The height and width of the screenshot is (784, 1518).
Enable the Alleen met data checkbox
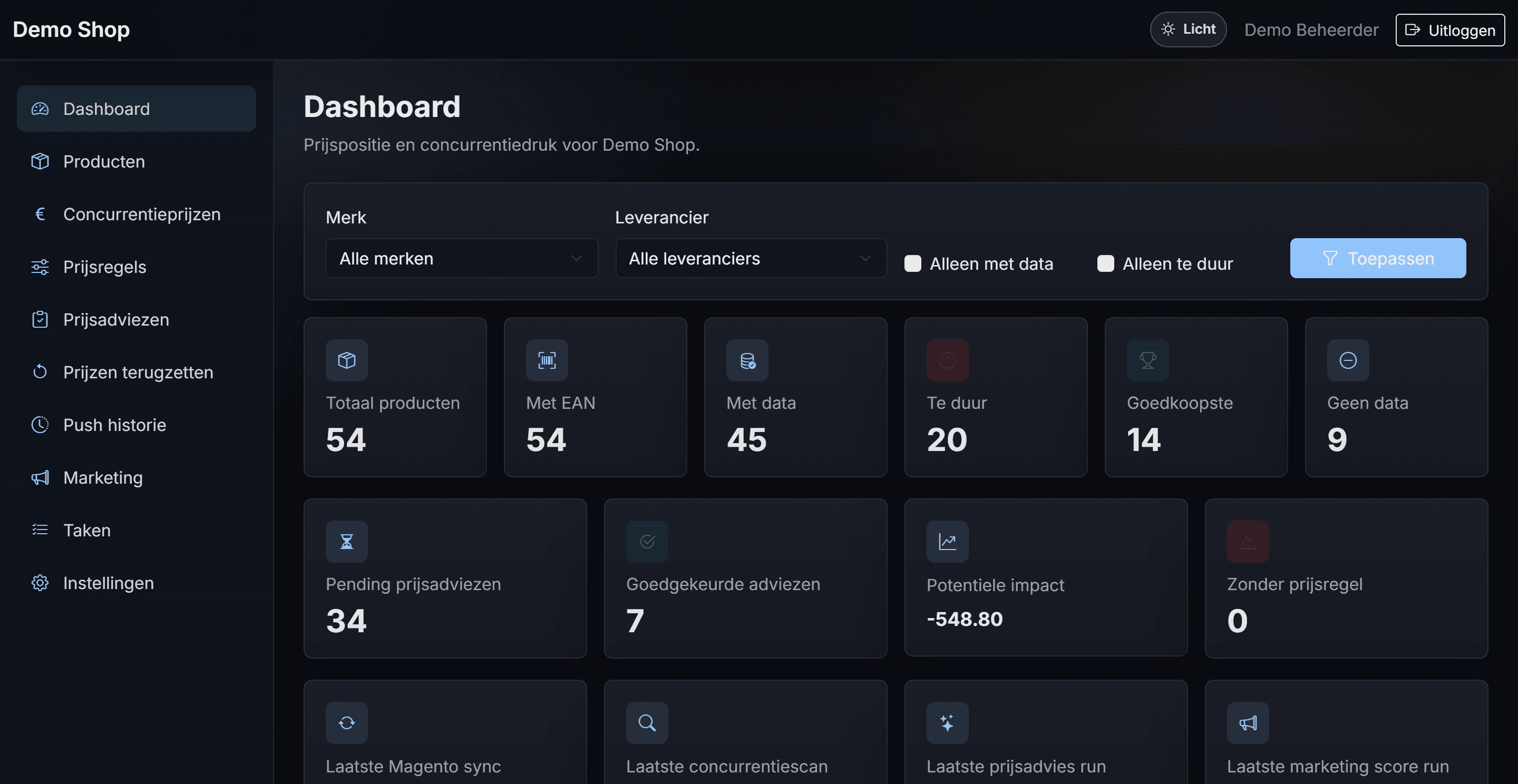[913, 263]
